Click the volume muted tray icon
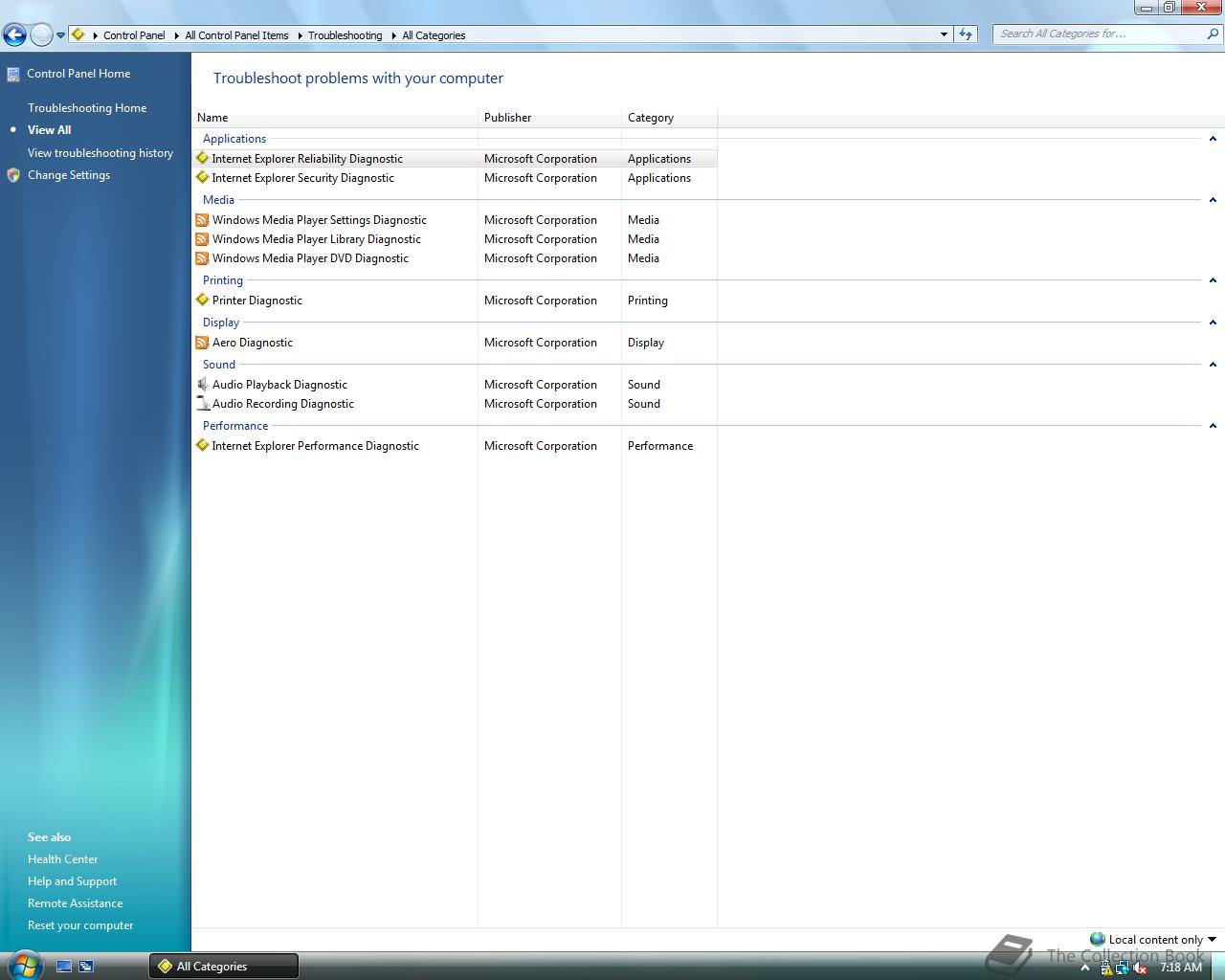Viewport: 1225px width, 980px height. click(x=1140, y=969)
